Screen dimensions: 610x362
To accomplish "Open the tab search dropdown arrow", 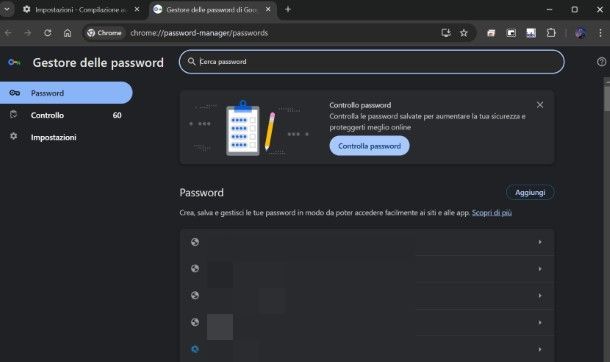I will tap(7, 9).
